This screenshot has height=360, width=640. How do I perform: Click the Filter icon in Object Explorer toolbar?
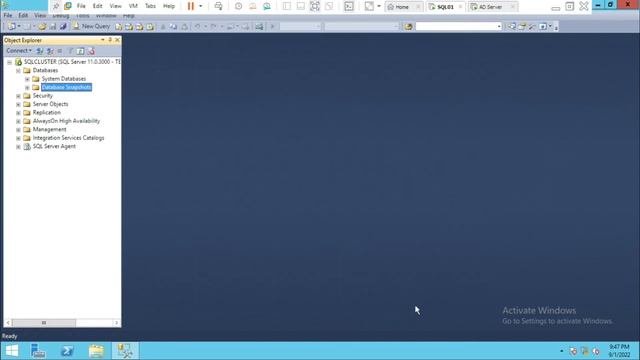(70, 51)
